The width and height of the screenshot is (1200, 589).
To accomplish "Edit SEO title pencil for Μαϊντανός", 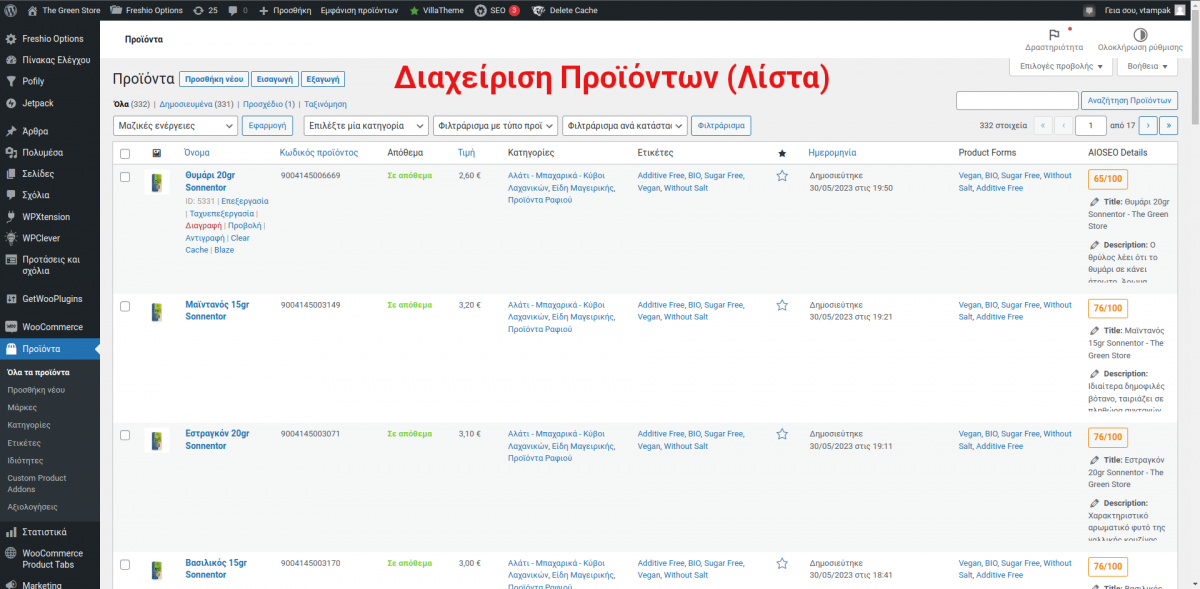I will (x=1094, y=331).
